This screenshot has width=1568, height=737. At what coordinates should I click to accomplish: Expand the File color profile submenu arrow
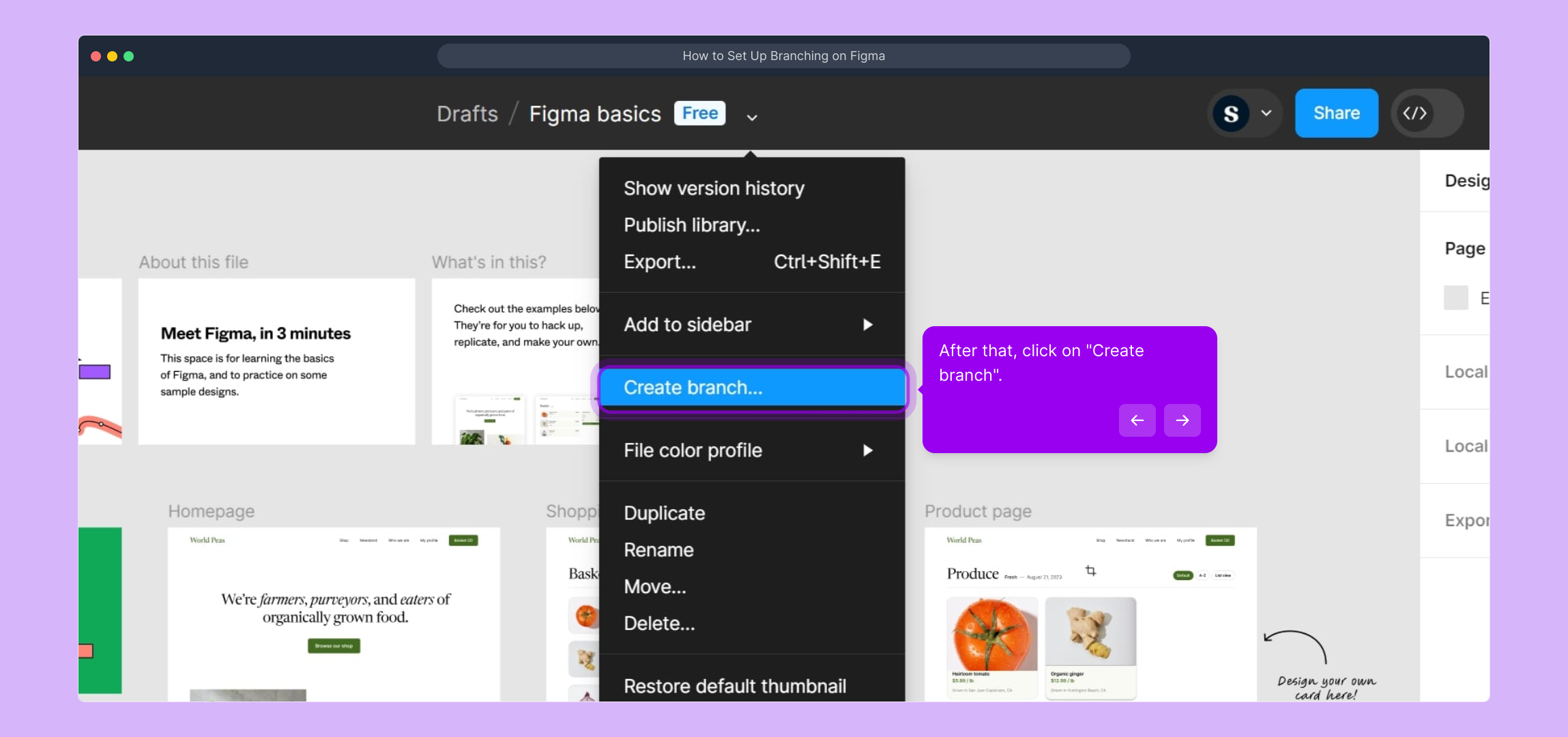pyautogui.click(x=867, y=450)
